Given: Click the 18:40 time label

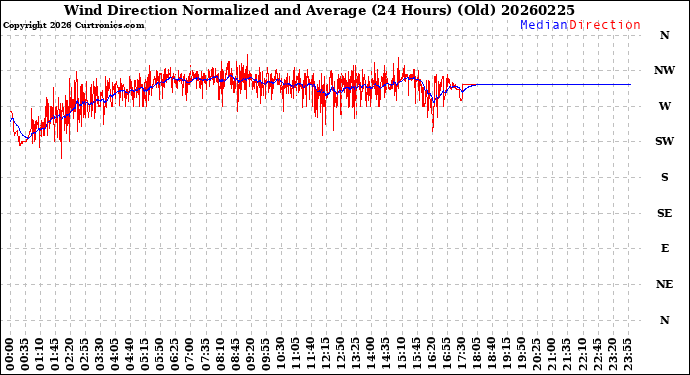Looking at the screenshot, I should (x=491, y=354).
